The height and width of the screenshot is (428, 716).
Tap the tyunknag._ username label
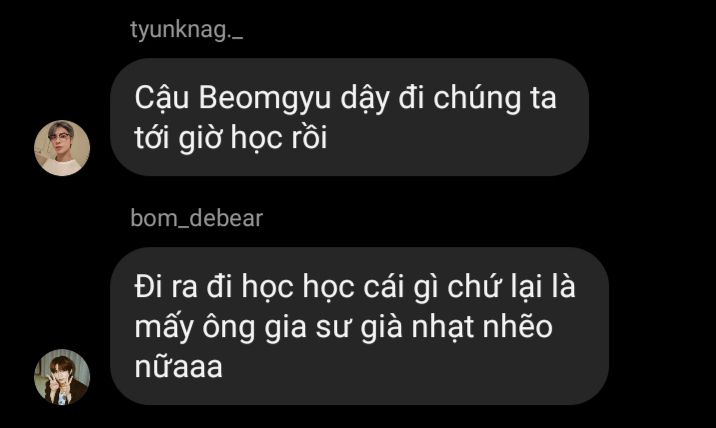[186, 31]
